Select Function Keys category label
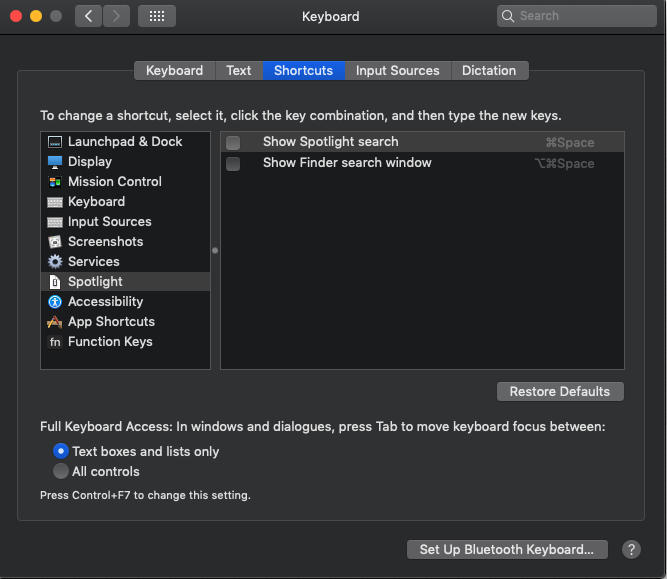Screen dimensions: 667x579 pos(110,342)
